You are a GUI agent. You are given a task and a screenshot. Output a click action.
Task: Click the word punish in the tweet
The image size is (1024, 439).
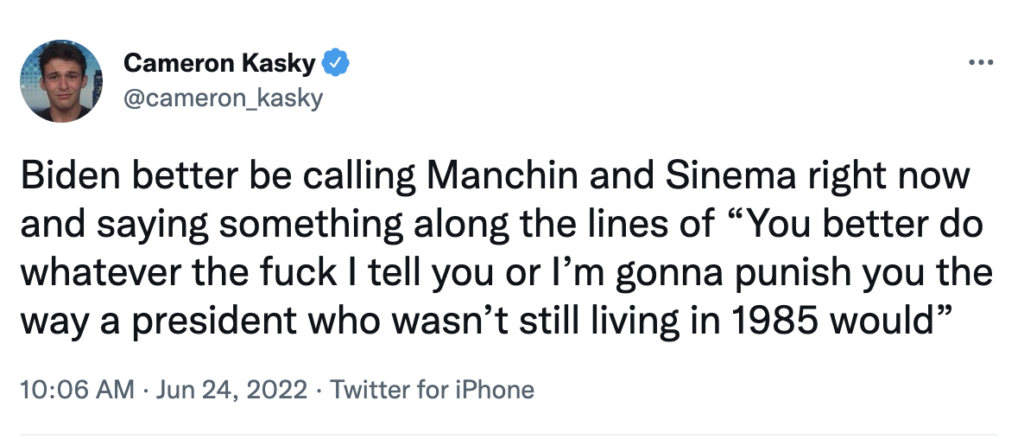747,274
